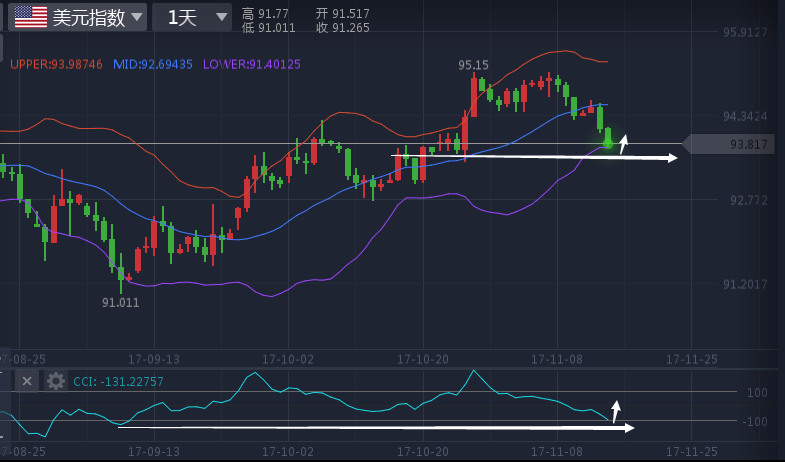Click the 17-11-25 date on main axis
785x462 pixels.
coord(692,358)
